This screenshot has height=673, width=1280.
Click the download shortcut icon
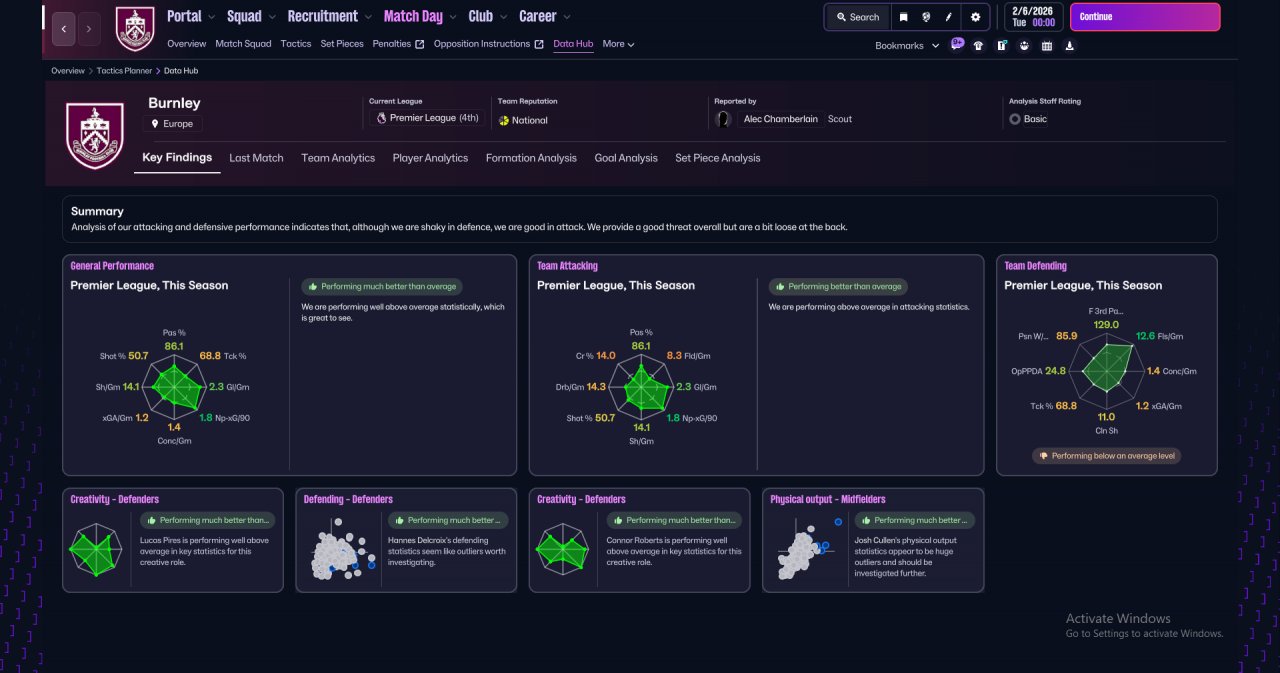click(x=1070, y=45)
